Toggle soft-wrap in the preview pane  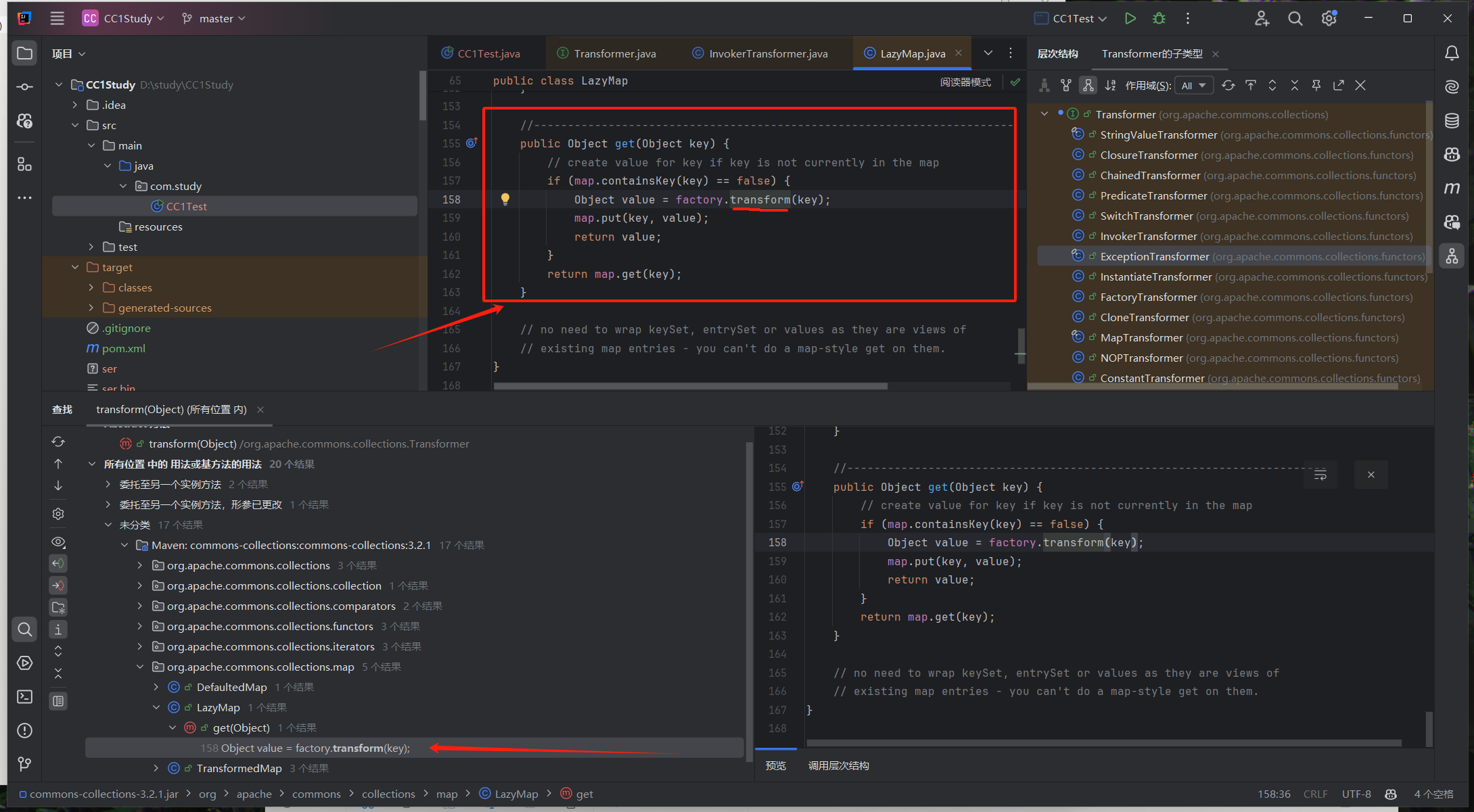click(1320, 475)
